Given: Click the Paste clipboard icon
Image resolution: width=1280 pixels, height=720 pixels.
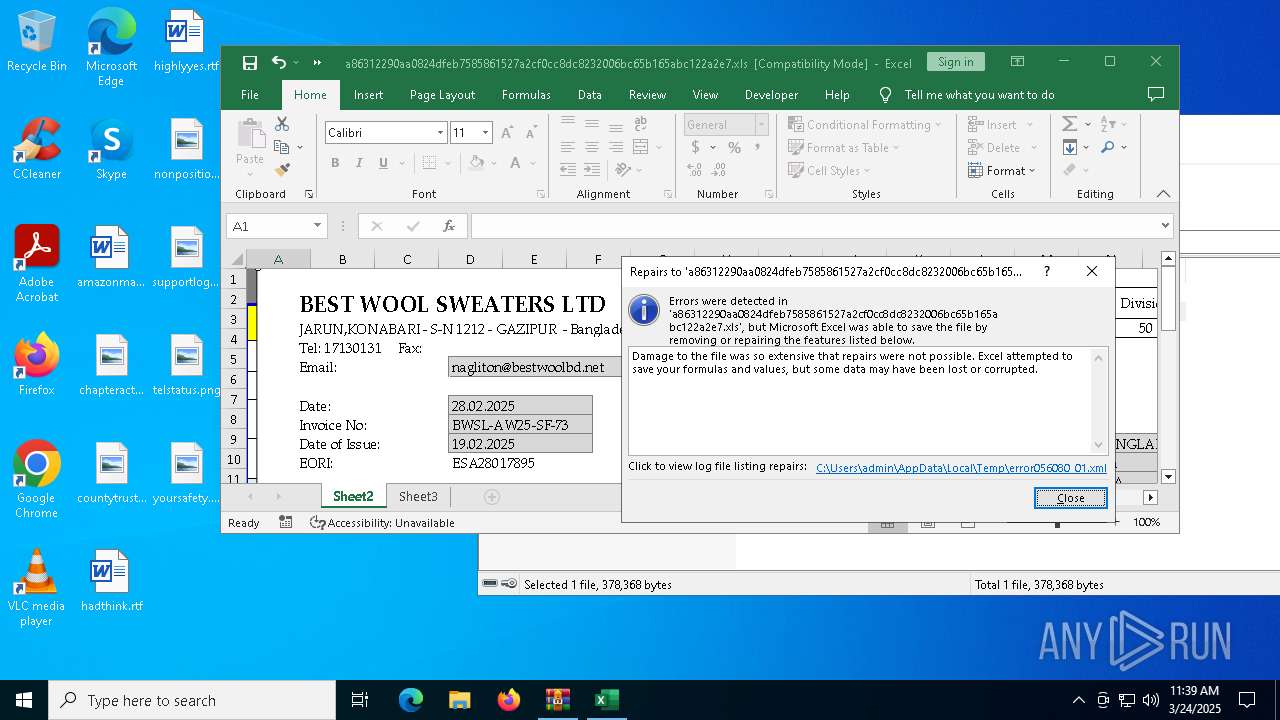Looking at the screenshot, I should pos(250,134).
